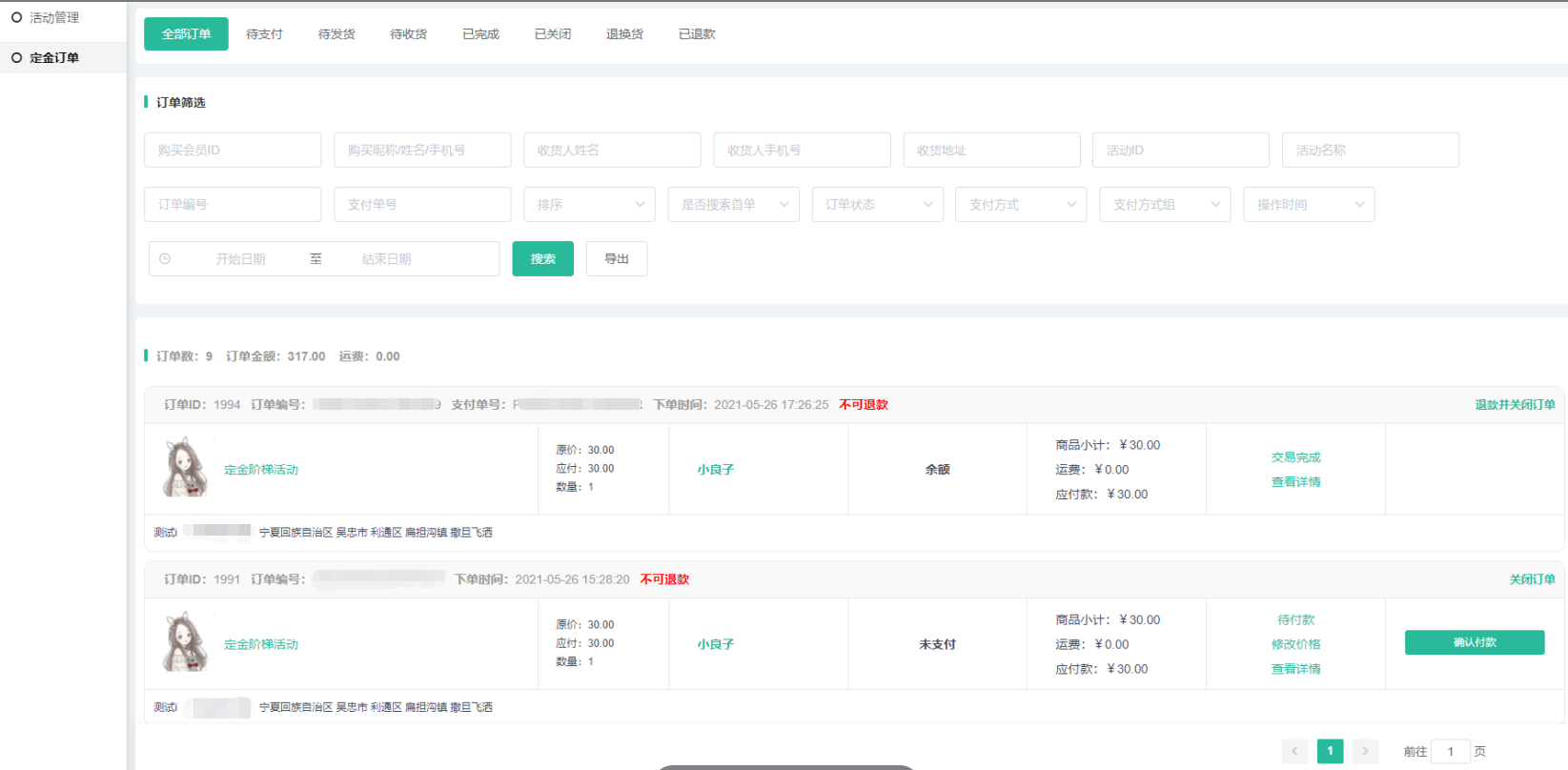1568x770 pixels.
Task: Expand the 支付方式 dropdown
Action: click(1021, 205)
